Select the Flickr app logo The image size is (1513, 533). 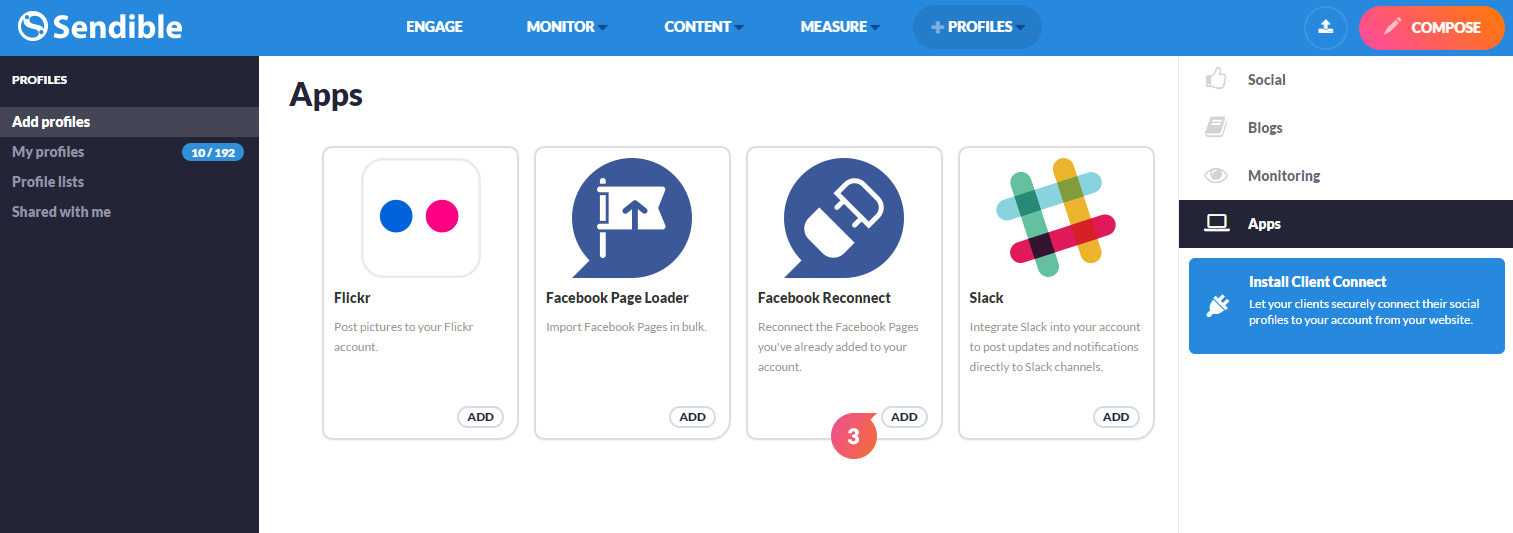(x=421, y=217)
